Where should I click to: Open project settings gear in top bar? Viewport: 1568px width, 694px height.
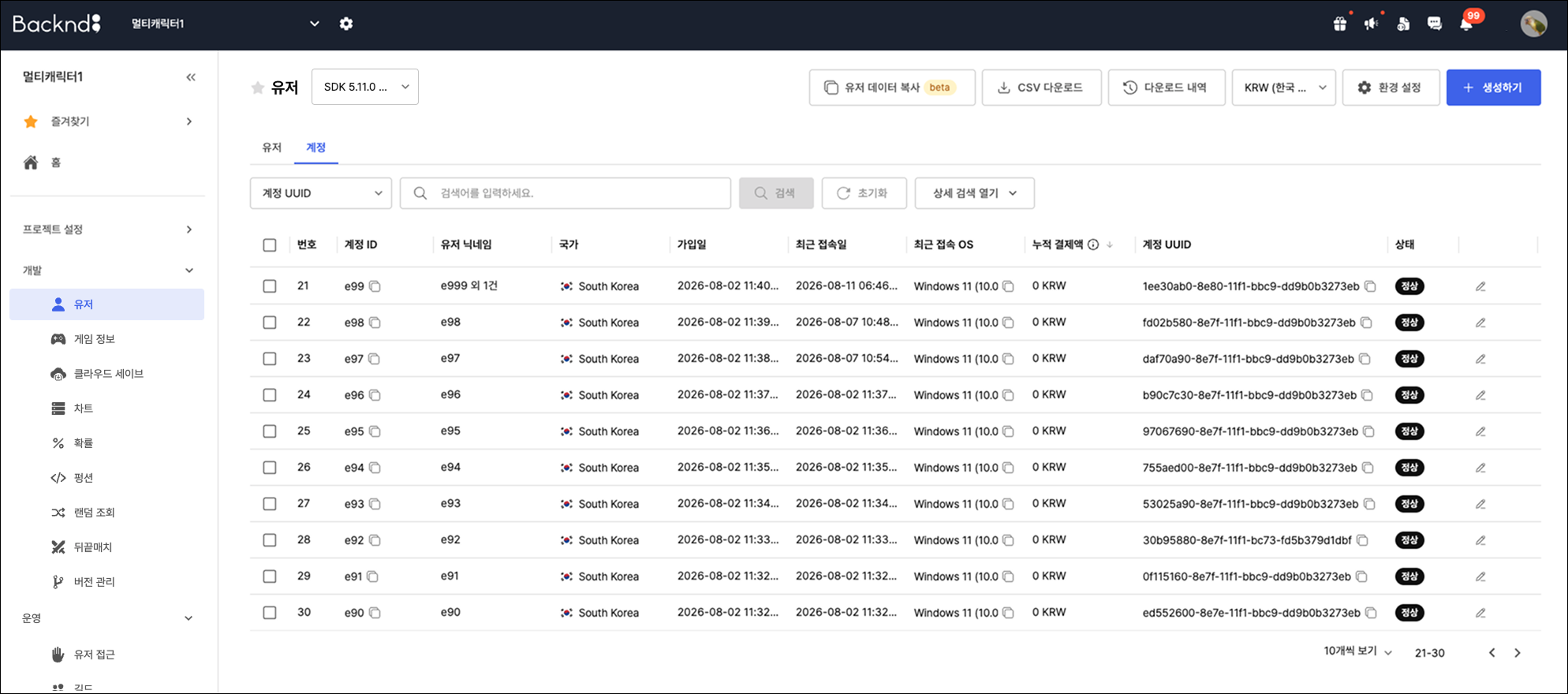(346, 24)
